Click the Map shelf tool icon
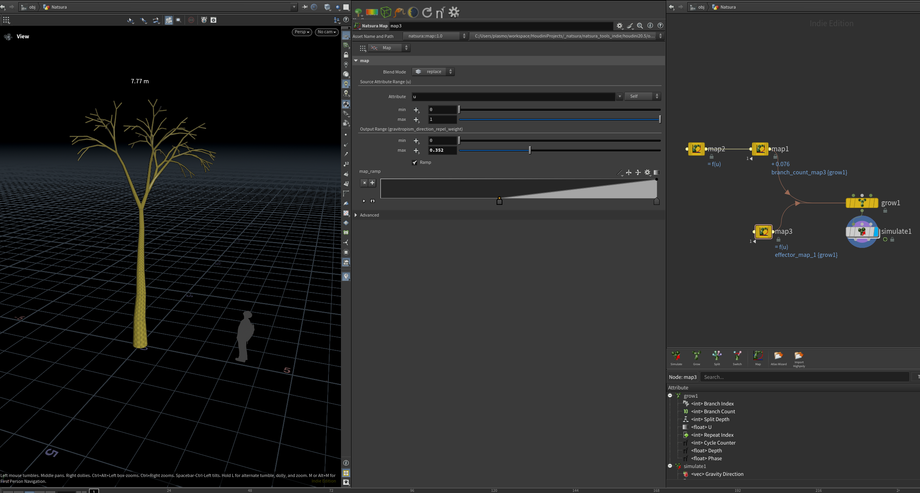The height and width of the screenshot is (493, 920). 758,356
